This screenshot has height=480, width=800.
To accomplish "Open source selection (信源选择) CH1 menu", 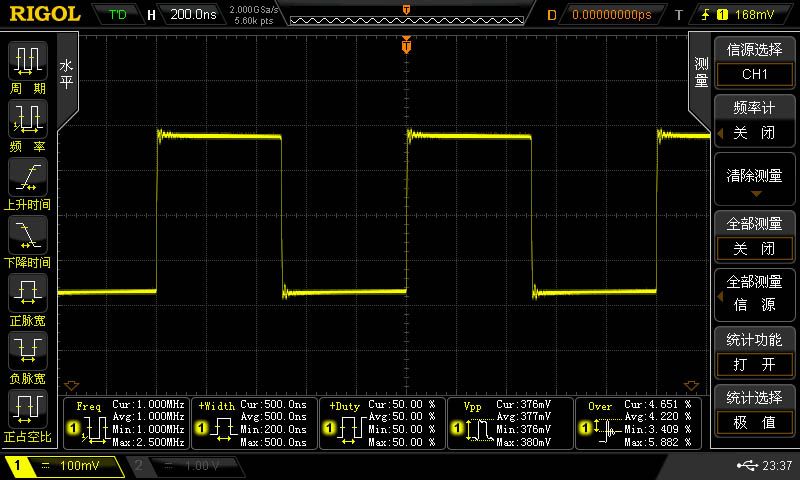I will (x=754, y=63).
